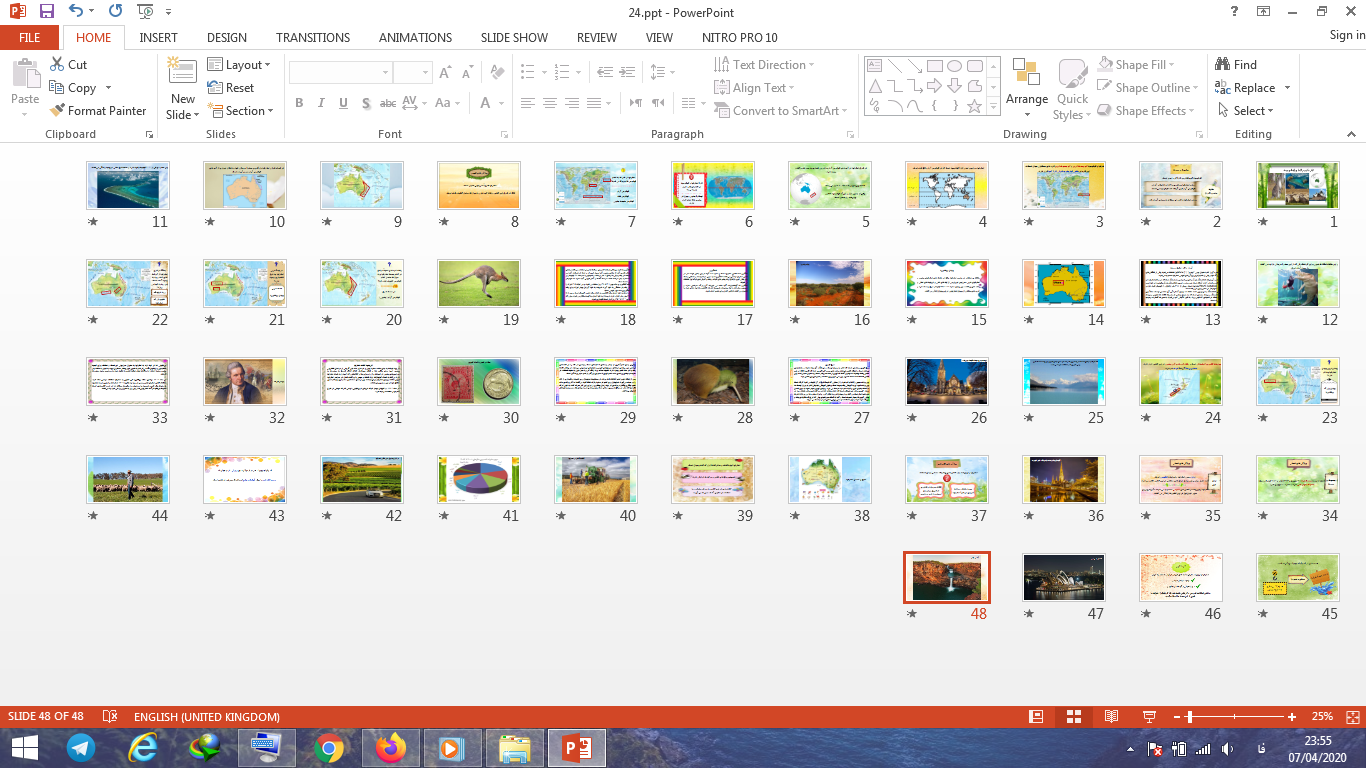Screen dimensions: 1366x768
Task: Open Telegram from the taskbar
Action: tap(81, 748)
